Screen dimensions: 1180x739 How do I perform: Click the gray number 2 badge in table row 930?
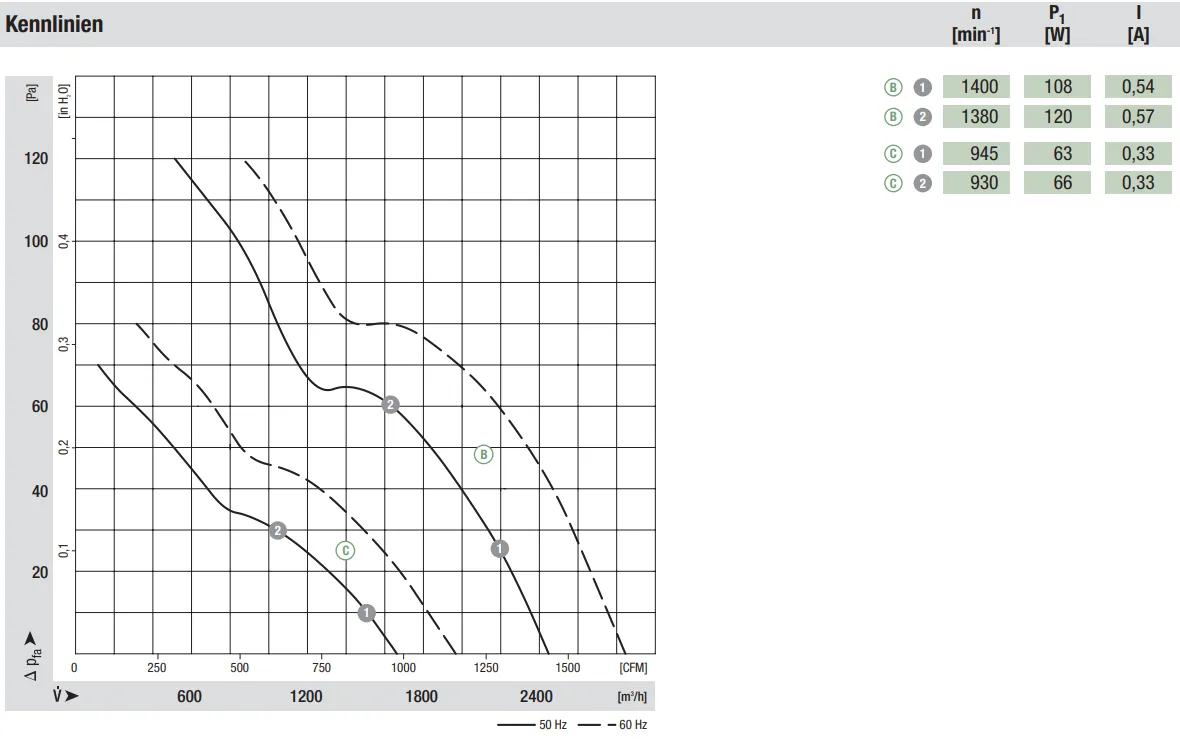click(x=923, y=183)
